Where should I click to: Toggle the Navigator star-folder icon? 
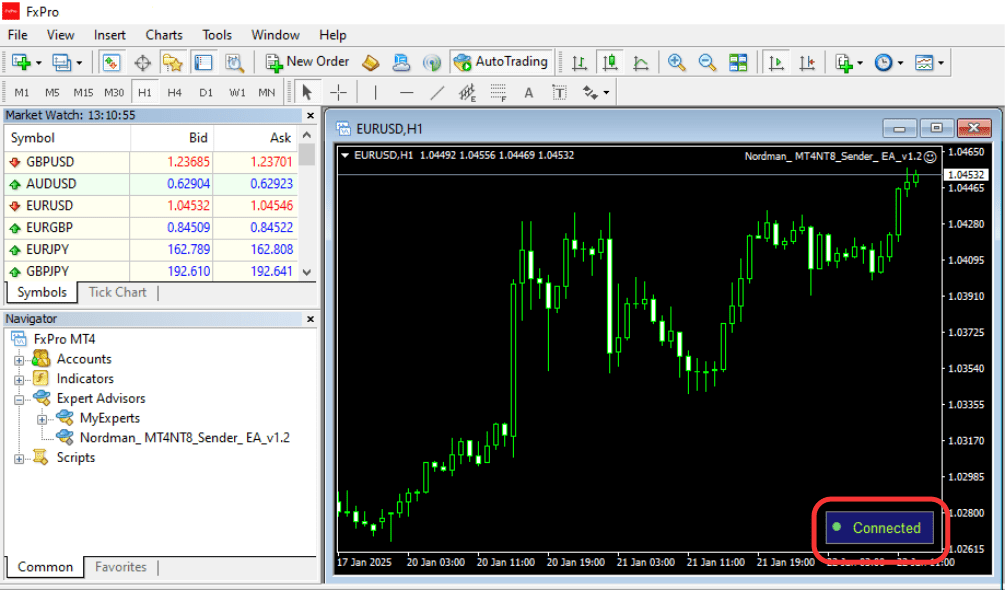tap(172, 62)
